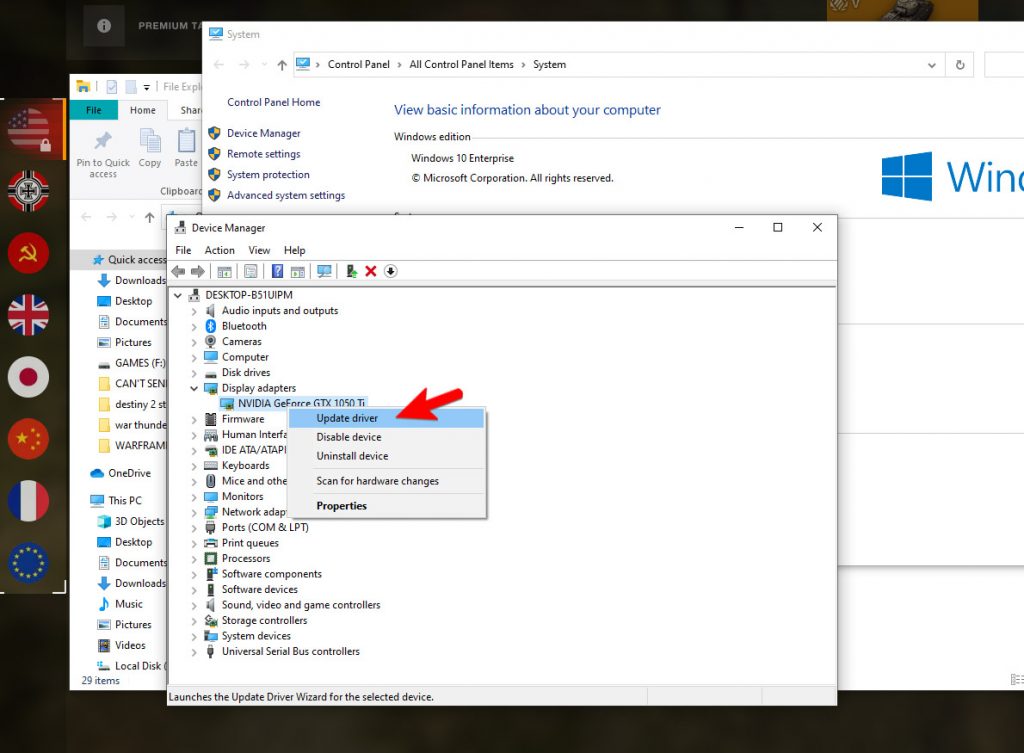The image size is (1024, 753).
Task: Select the United Kingdom flag icon
Action: tap(28, 315)
